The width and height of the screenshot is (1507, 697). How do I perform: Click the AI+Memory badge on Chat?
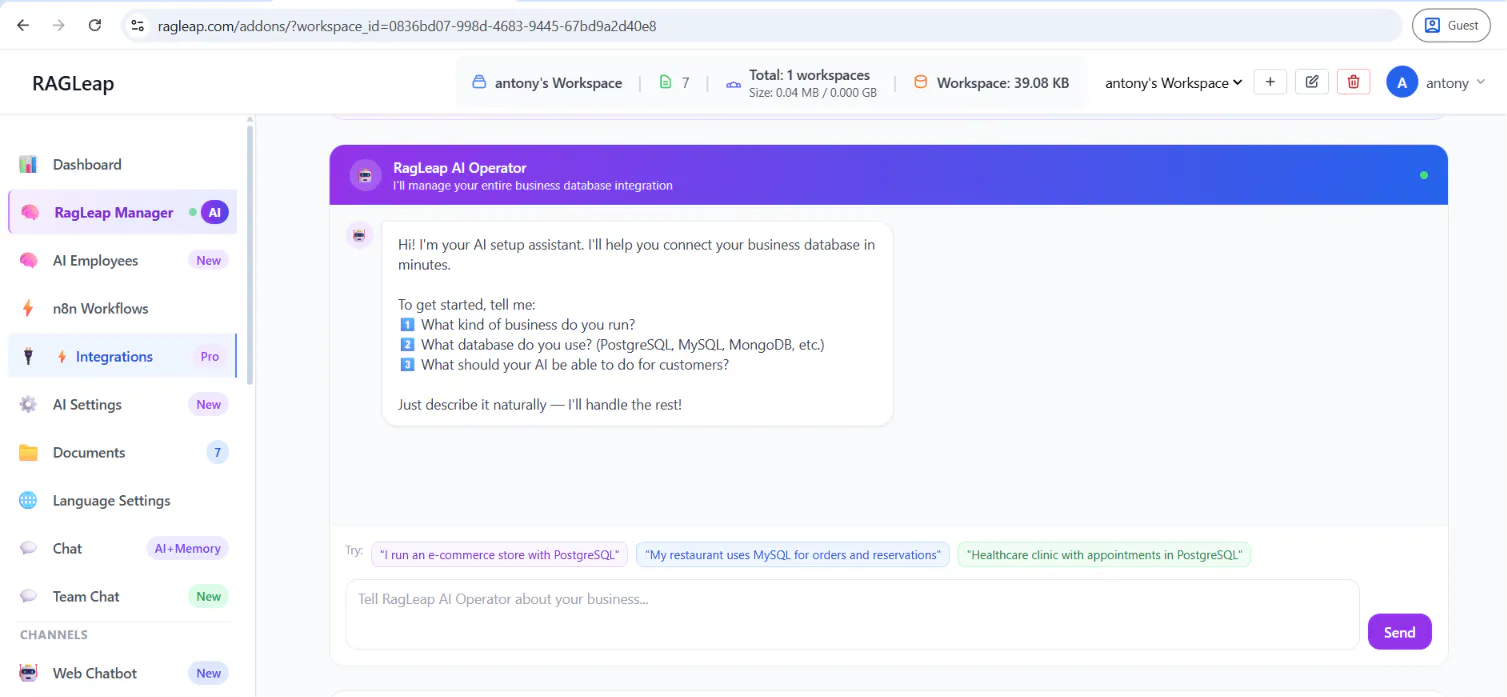187,548
